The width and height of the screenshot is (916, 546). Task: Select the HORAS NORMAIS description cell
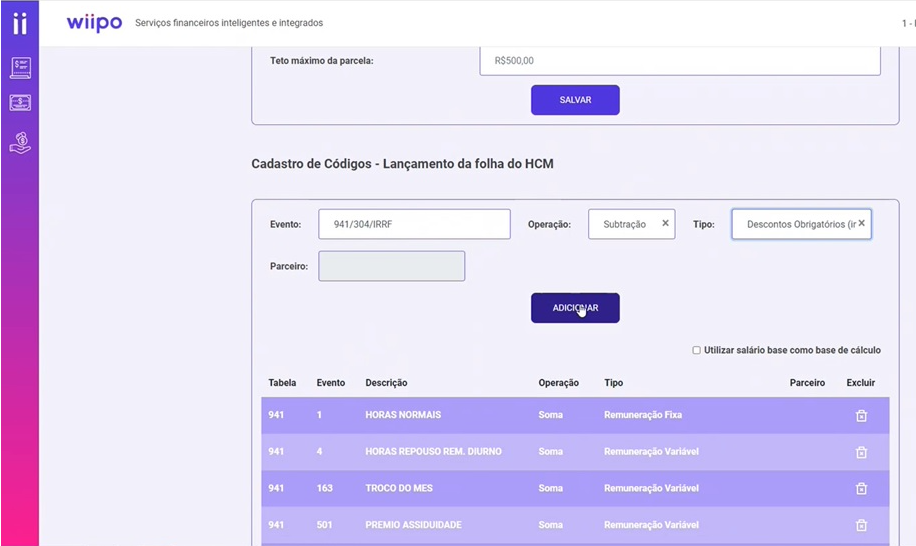[x=403, y=415]
